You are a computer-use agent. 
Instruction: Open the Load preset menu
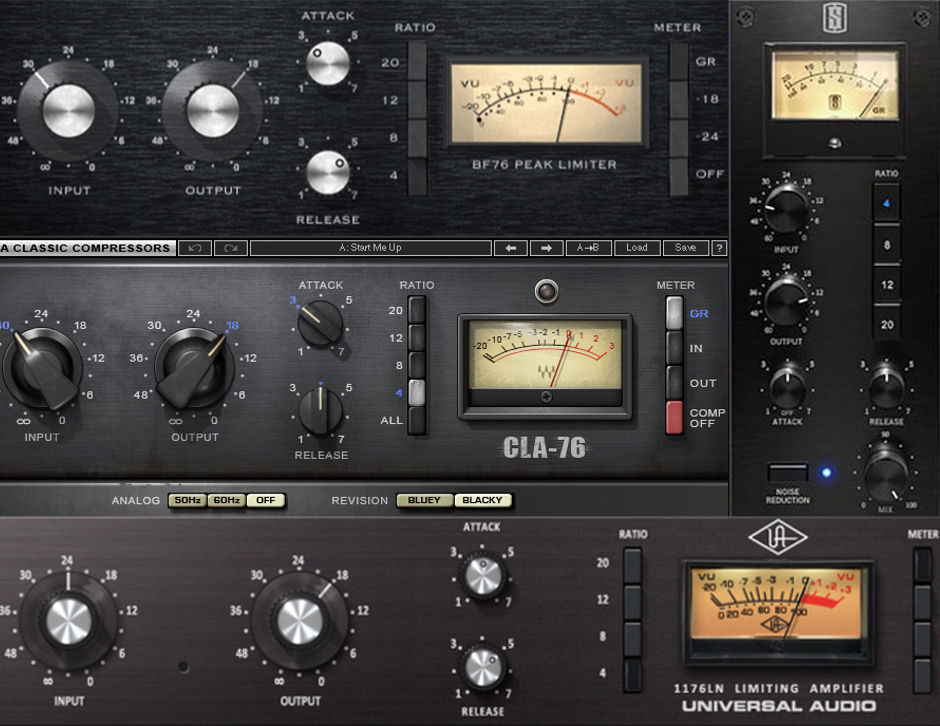click(638, 247)
